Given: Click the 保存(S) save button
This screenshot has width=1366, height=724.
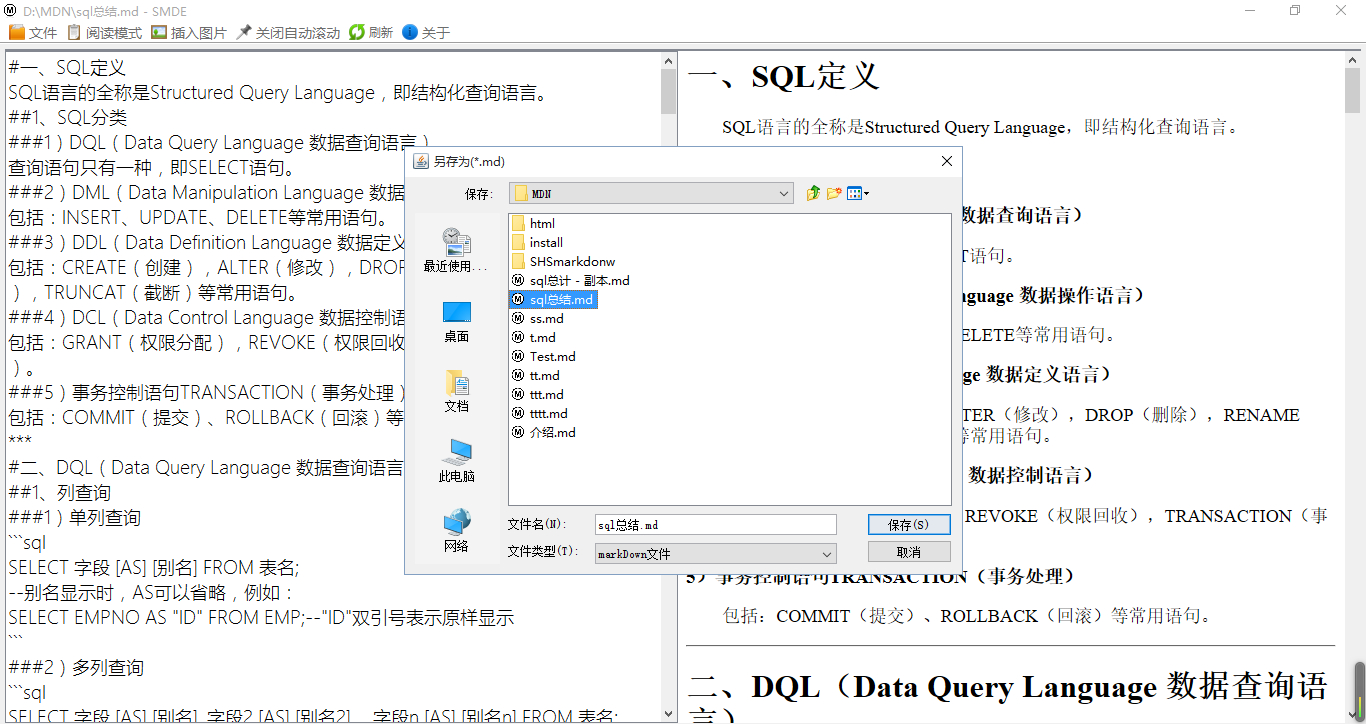Looking at the screenshot, I should tap(908, 524).
